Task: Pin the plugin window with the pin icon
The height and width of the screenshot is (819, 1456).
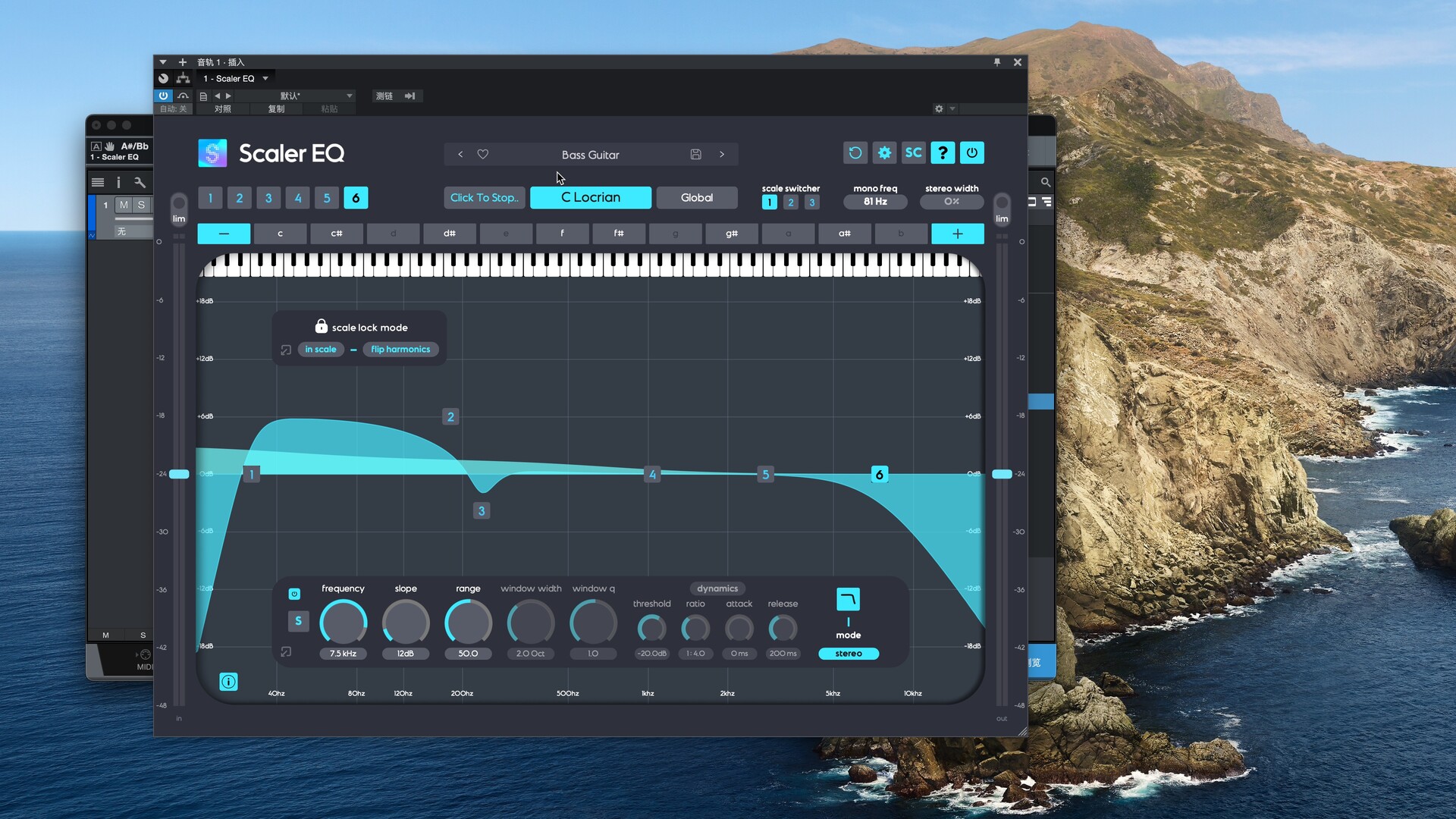Action: [997, 62]
